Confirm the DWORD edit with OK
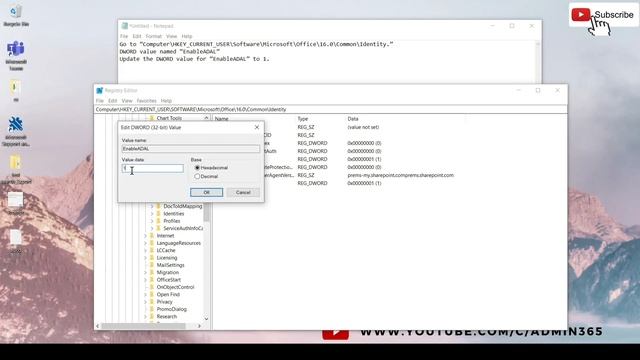 207,192
